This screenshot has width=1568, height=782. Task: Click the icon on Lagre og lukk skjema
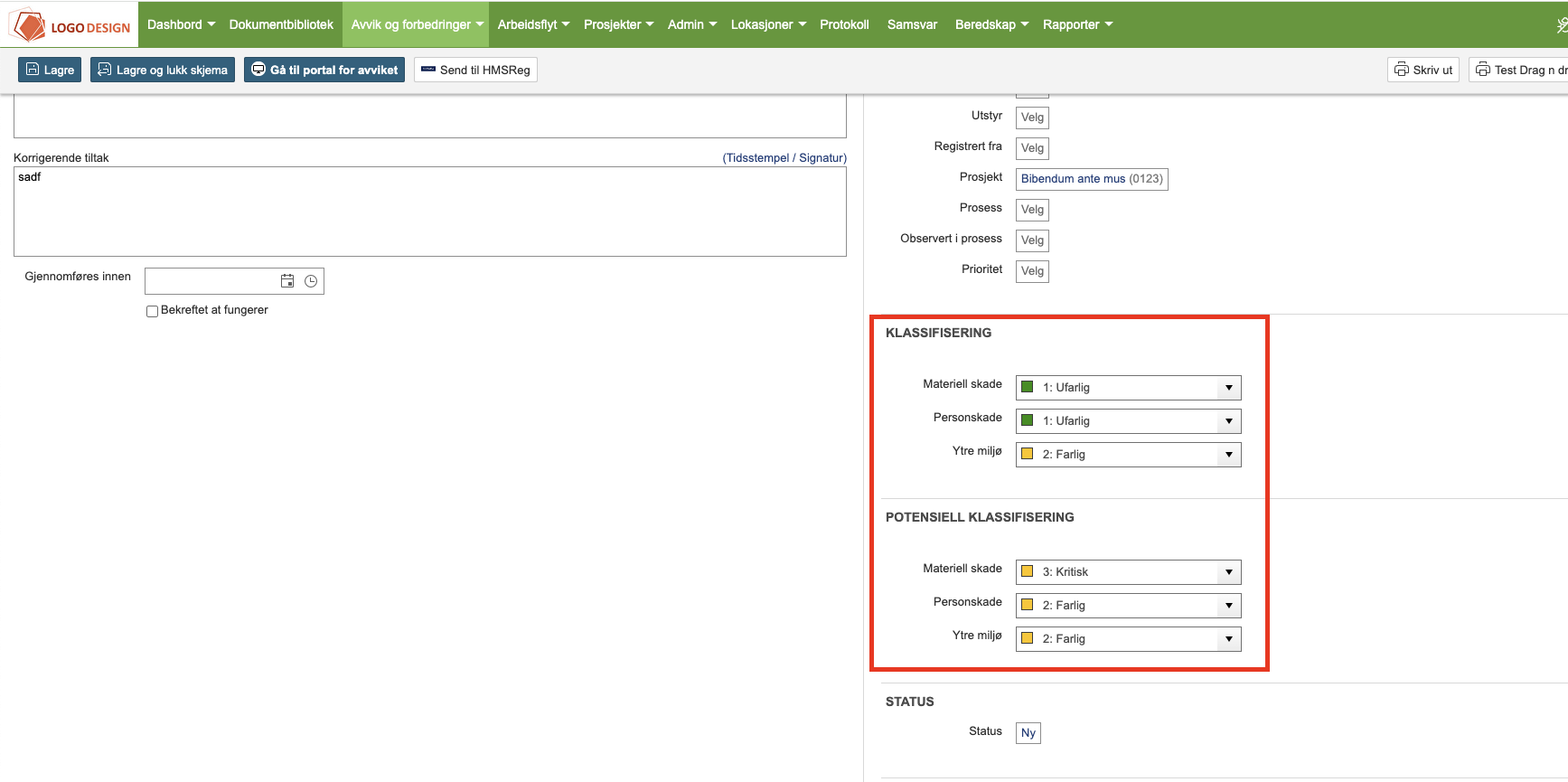[x=105, y=70]
